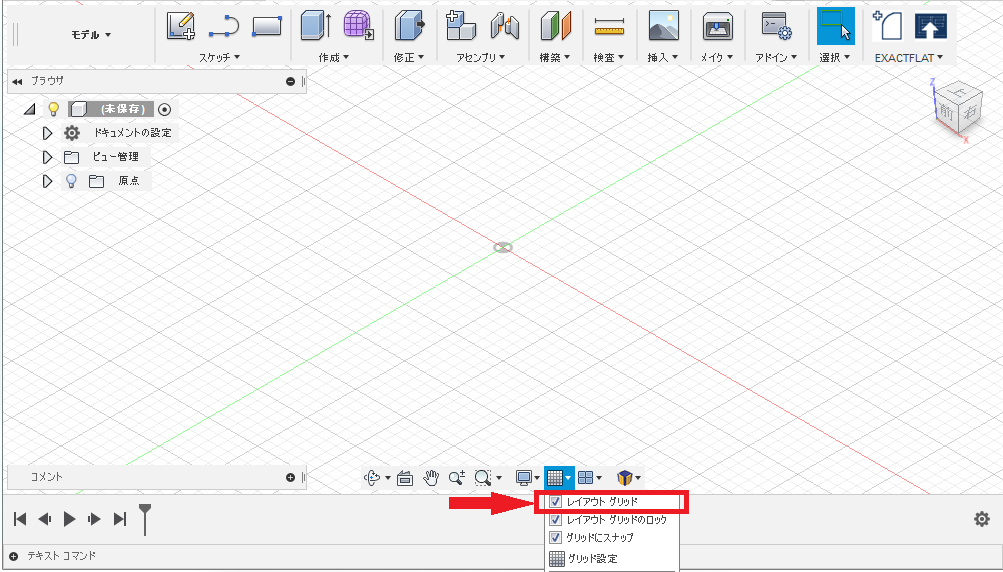Open timeline settings gear icon
The image size is (1003, 572).
click(982, 519)
